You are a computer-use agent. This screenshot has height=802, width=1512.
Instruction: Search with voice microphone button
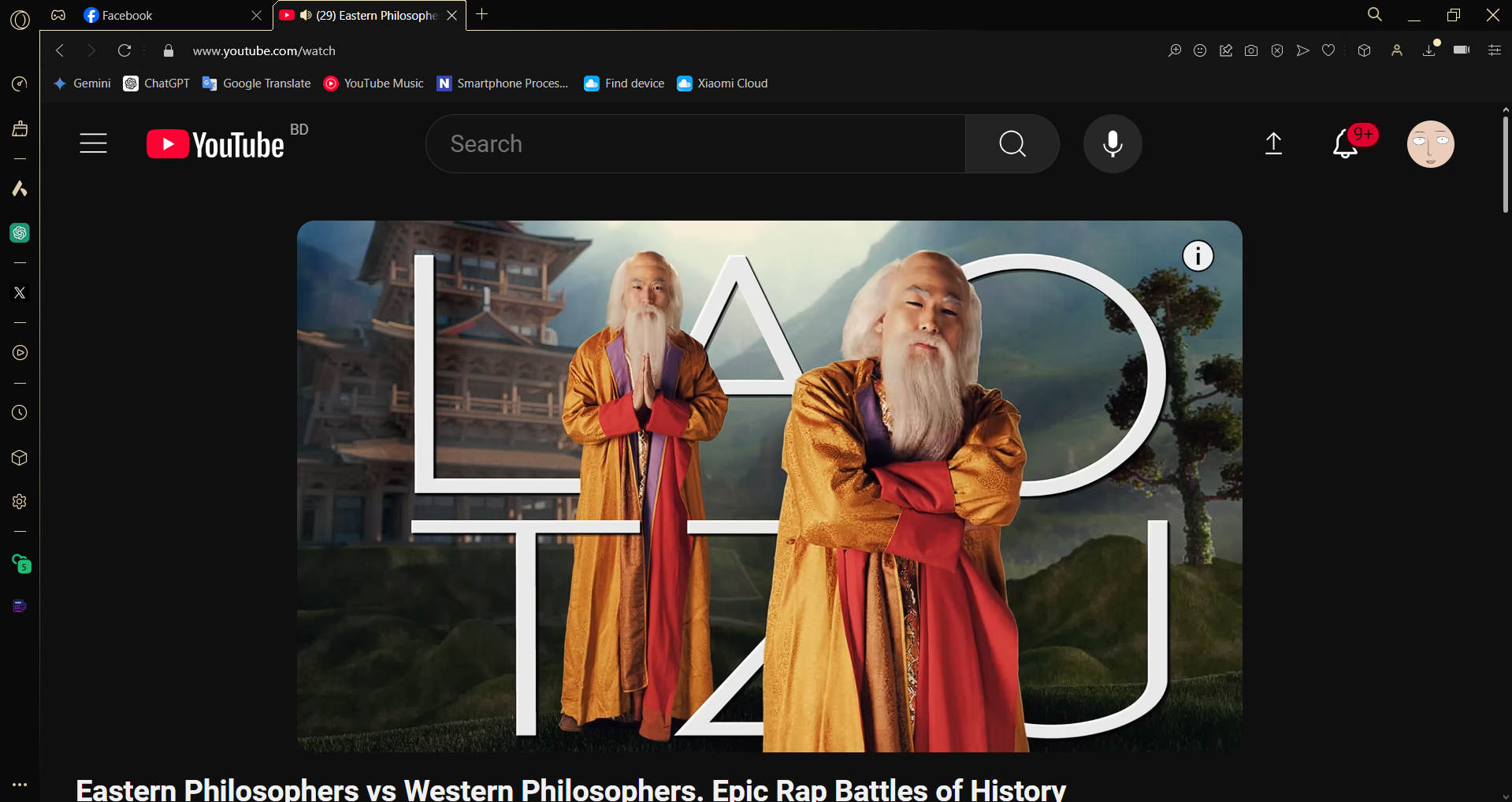[x=1113, y=143]
